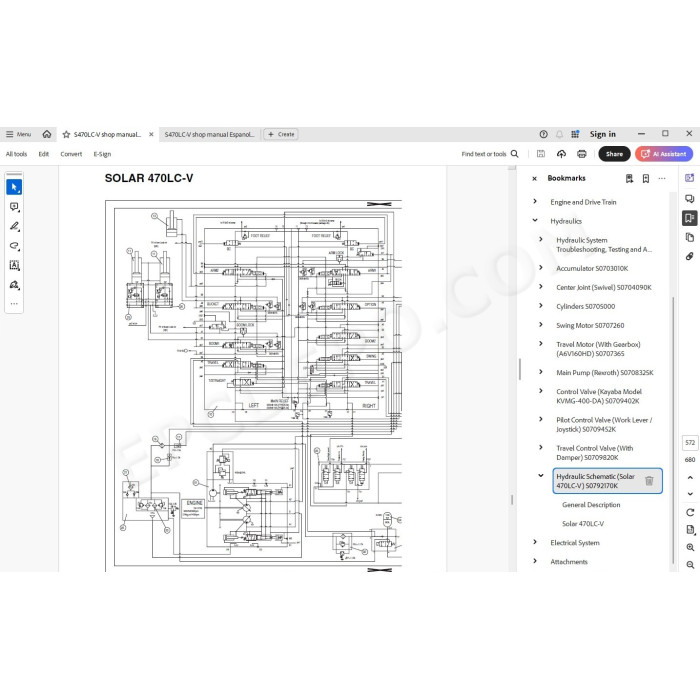
Task: Zoom out of the document
Action: pyautogui.click(x=690, y=565)
